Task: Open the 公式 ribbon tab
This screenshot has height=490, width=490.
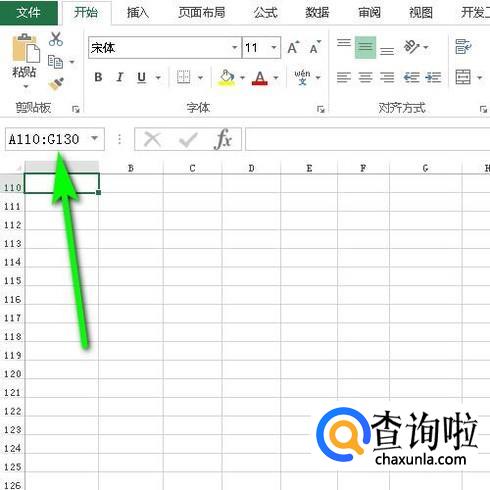Action: point(265,13)
